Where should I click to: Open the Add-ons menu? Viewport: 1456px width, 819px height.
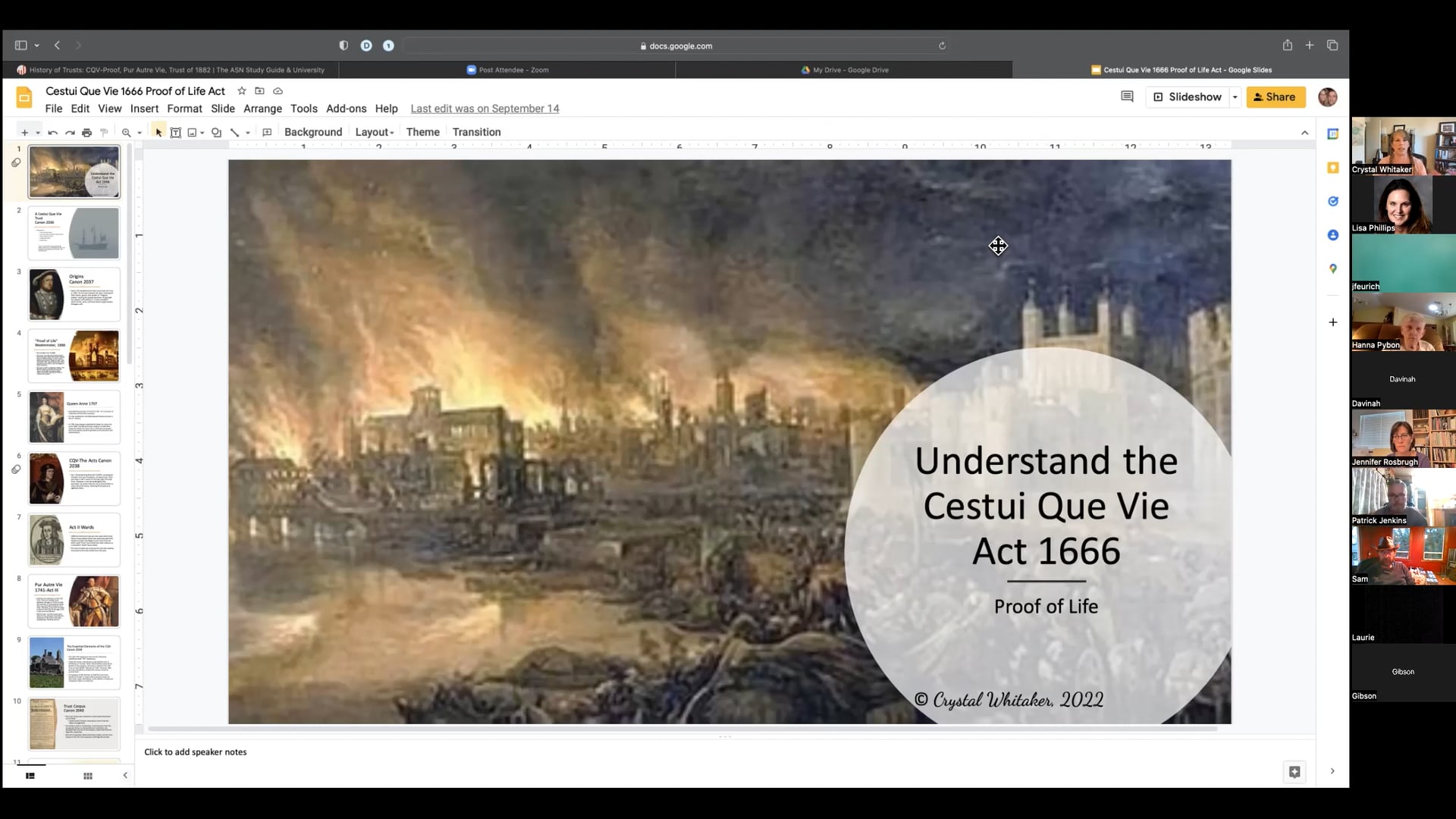(x=347, y=109)
